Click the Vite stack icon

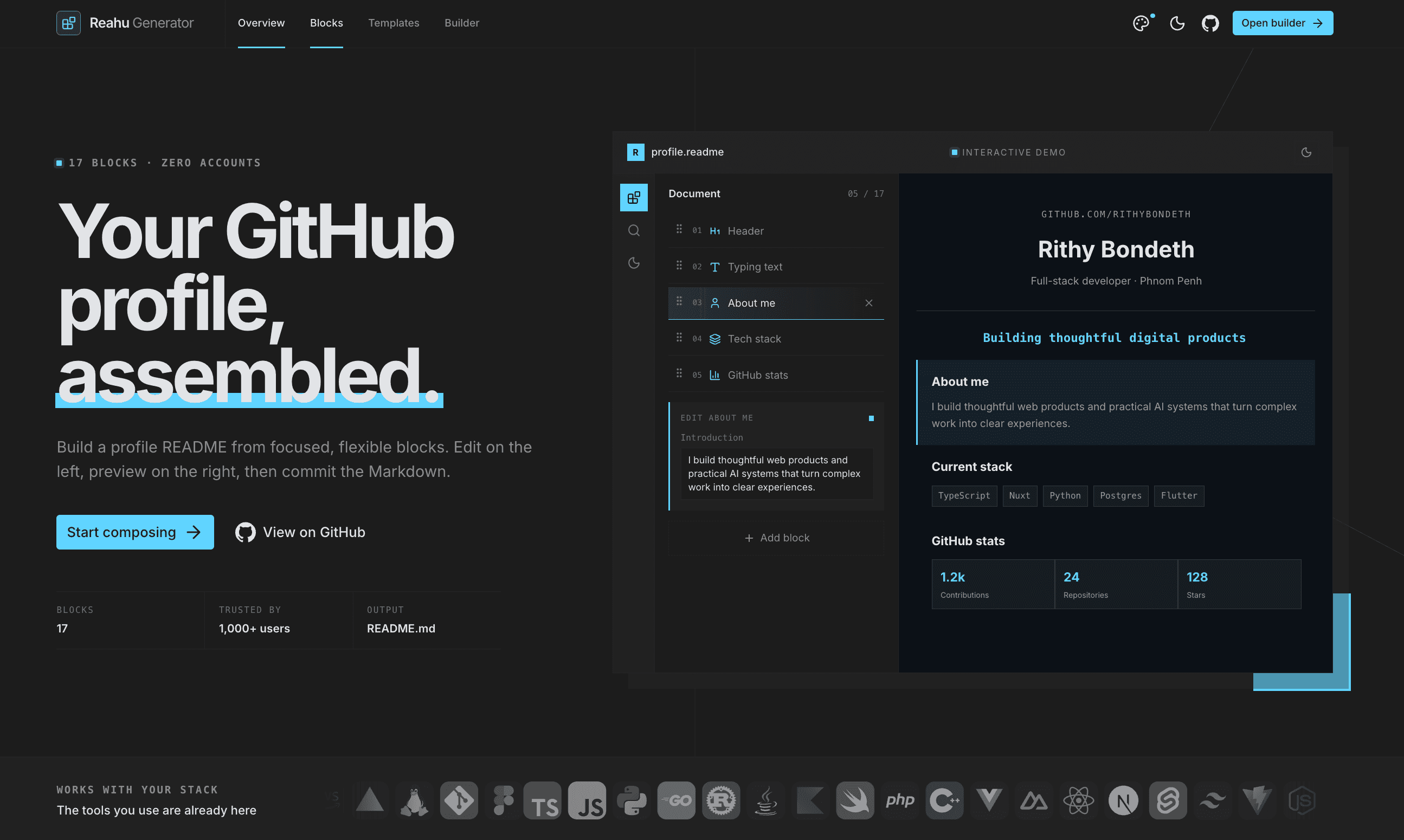coord(1258,800)
